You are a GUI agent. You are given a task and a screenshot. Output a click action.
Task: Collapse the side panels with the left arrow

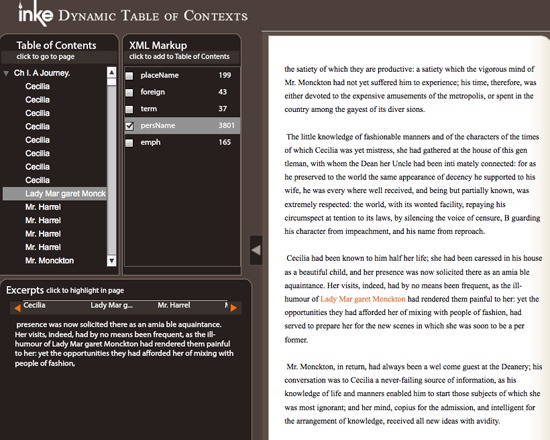pyautogui.click(x=256, y=250)
